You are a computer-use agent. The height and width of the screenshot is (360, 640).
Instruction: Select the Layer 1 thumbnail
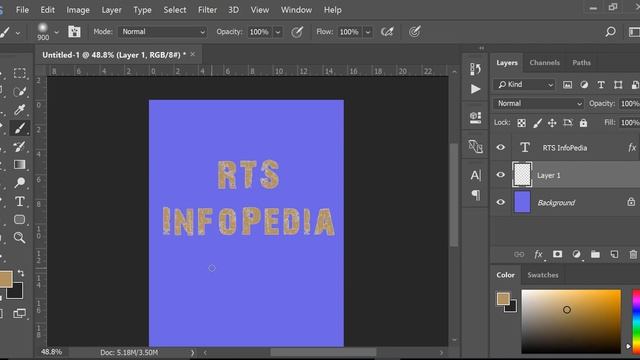point(522,175)
